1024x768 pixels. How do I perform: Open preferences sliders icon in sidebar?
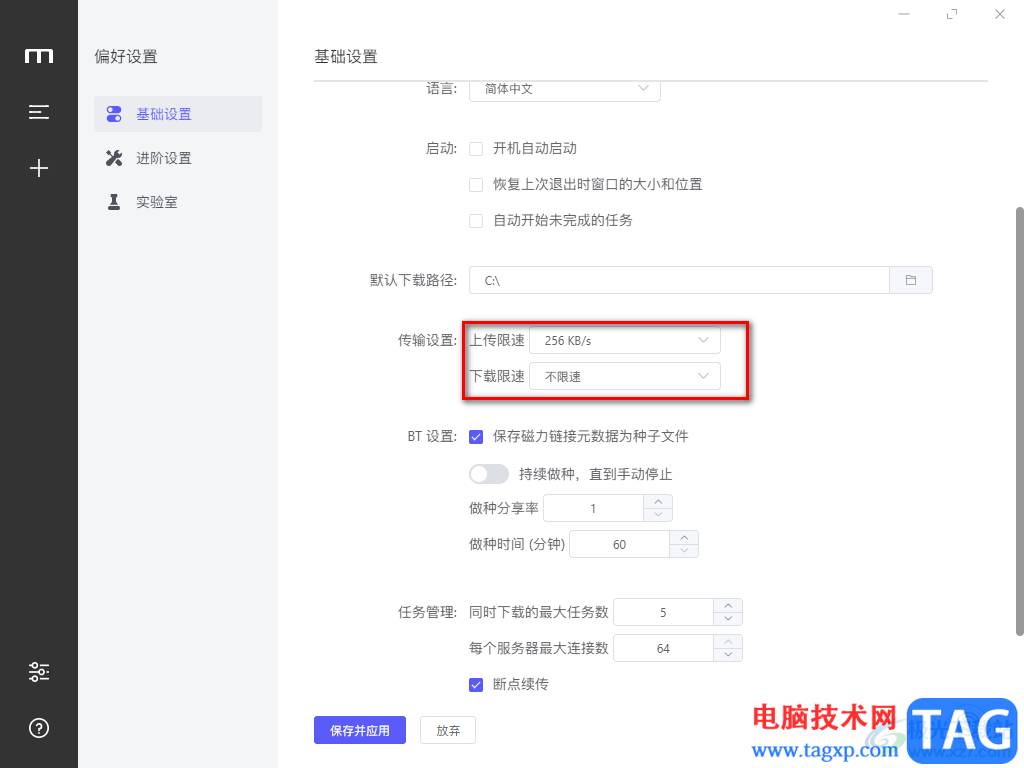click(39, 671)
